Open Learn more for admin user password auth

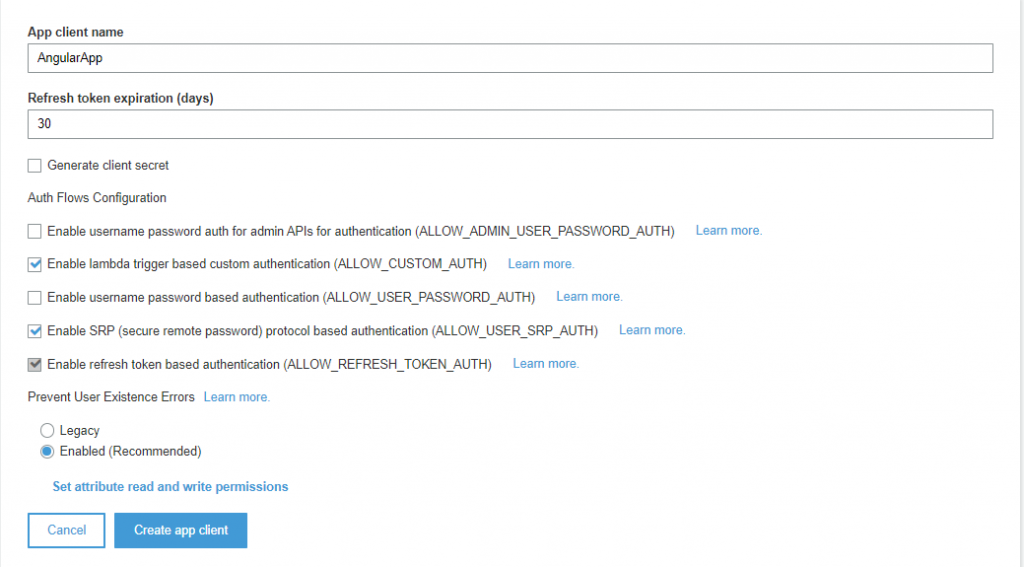click(x=729, y=231)
